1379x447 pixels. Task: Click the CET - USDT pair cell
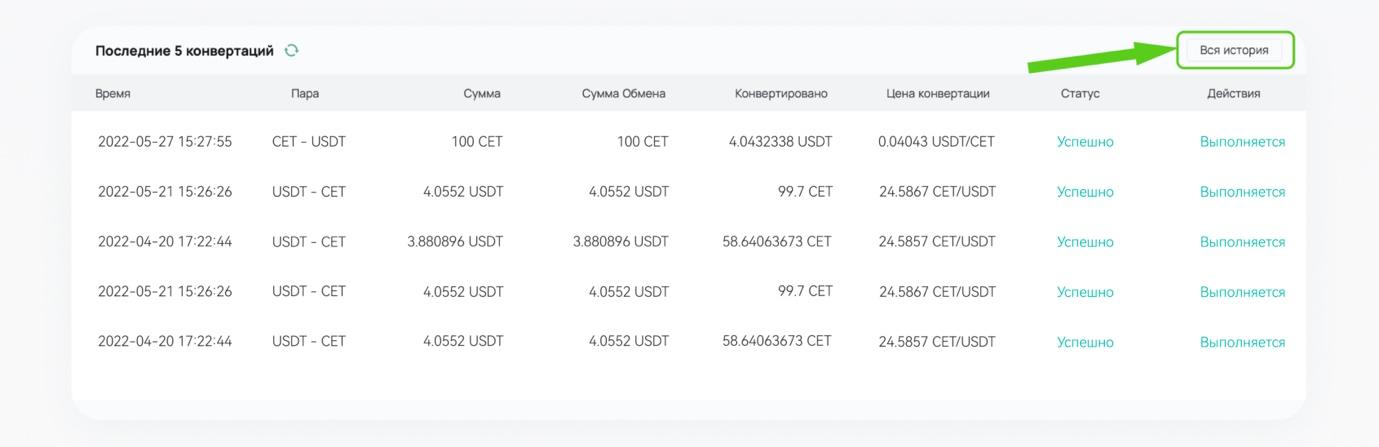309,142
